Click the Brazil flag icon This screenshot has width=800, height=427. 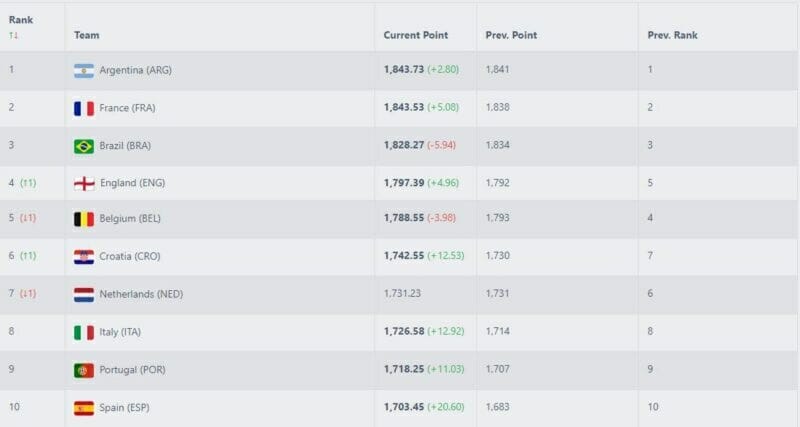click(84, 146)
